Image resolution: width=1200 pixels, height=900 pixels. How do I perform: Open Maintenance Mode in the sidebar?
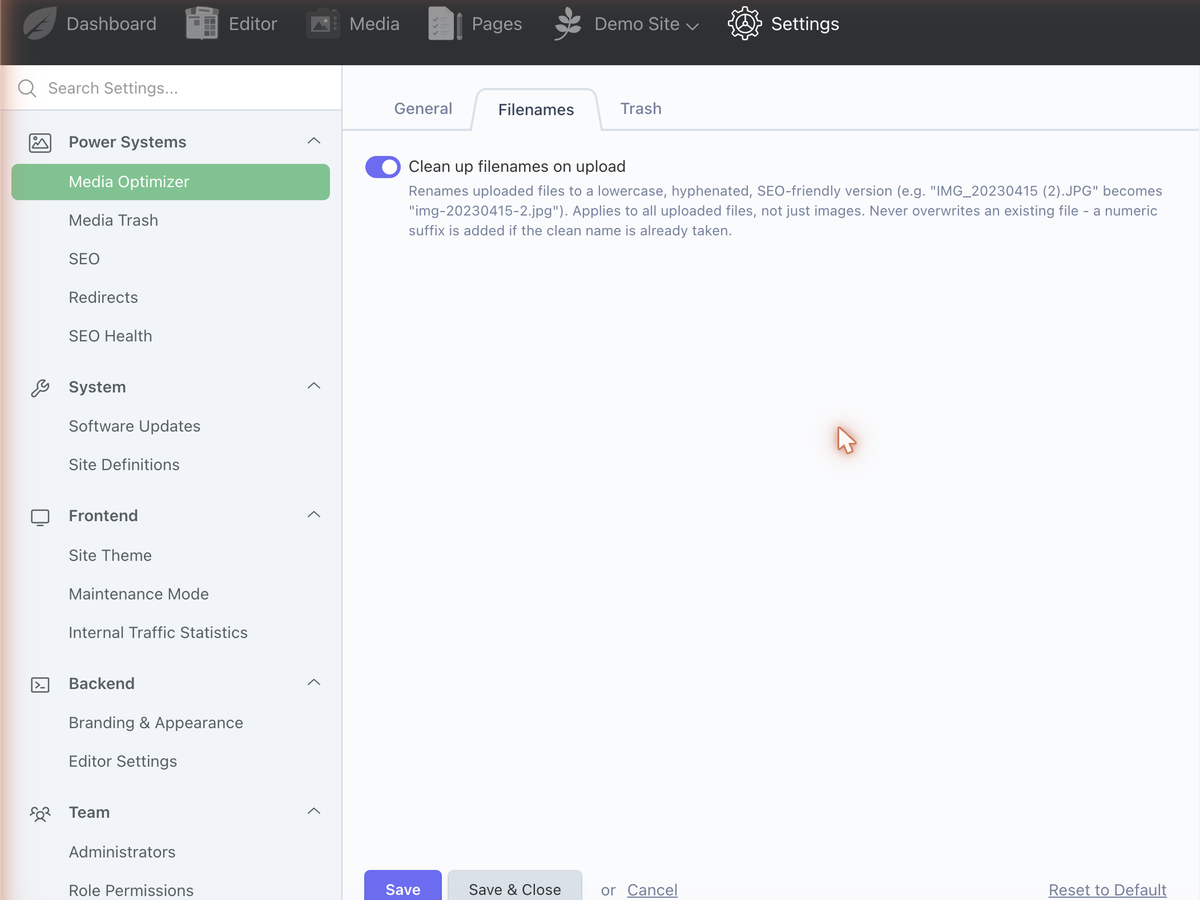138,594
